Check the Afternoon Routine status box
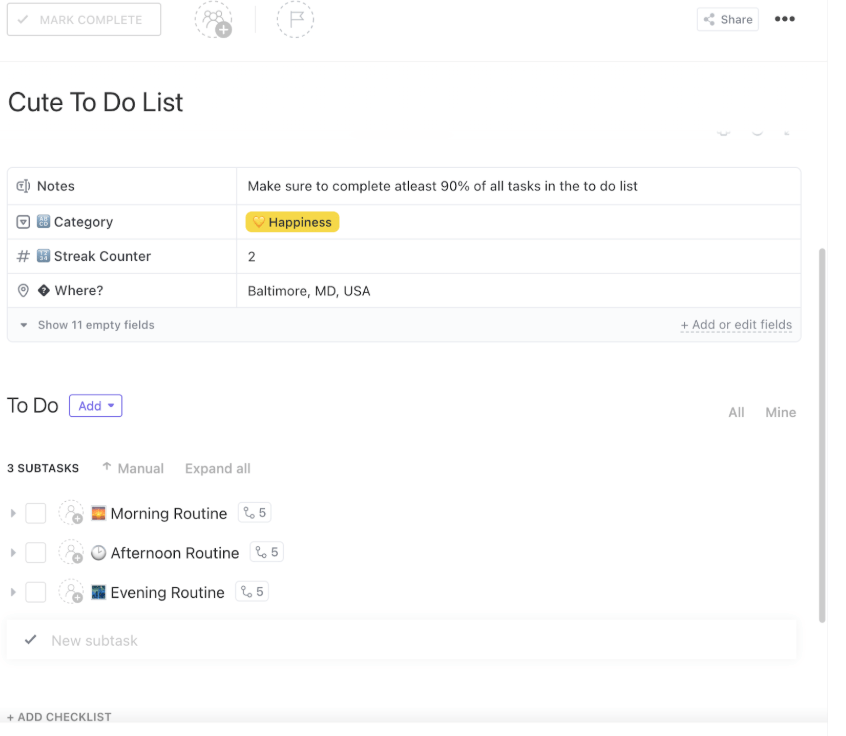Screen dimensions: 846x736 36,552
